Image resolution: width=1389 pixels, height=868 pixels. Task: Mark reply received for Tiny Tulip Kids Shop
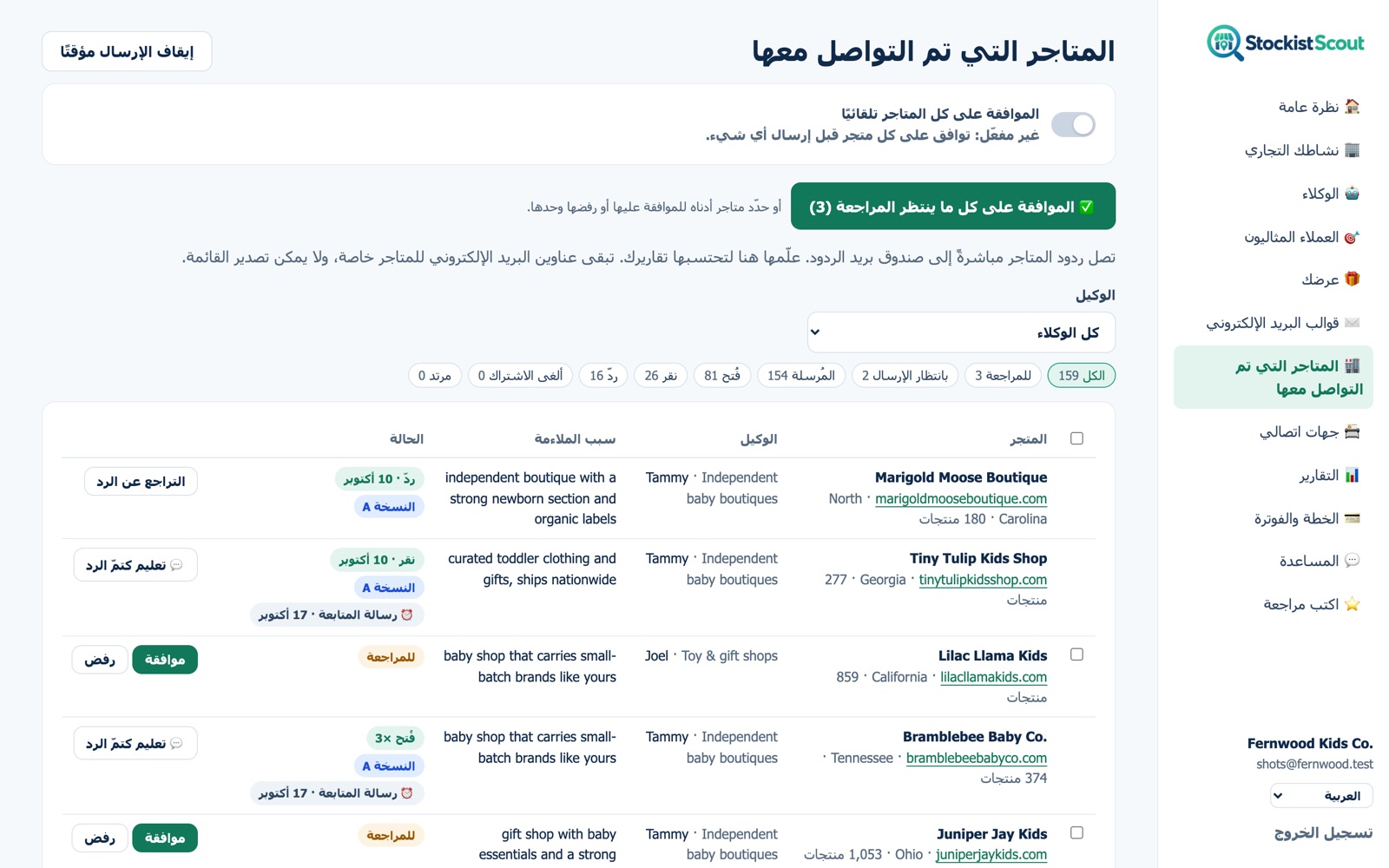135,565
